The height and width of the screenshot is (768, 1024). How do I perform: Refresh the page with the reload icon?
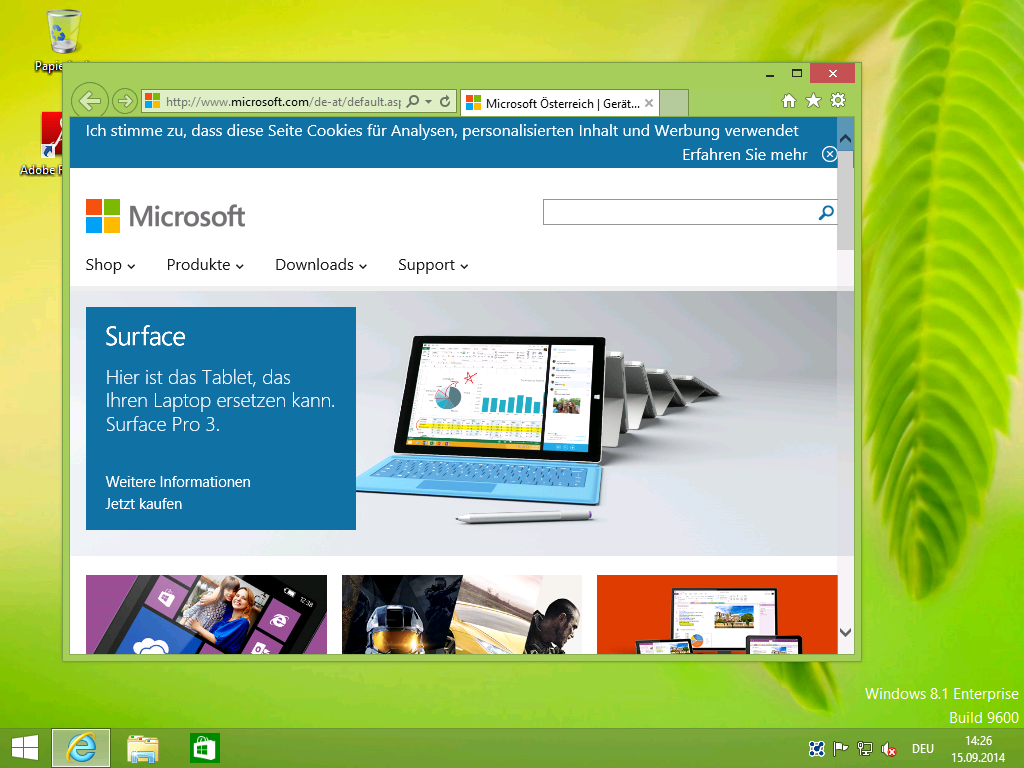[x=445, y=101]
